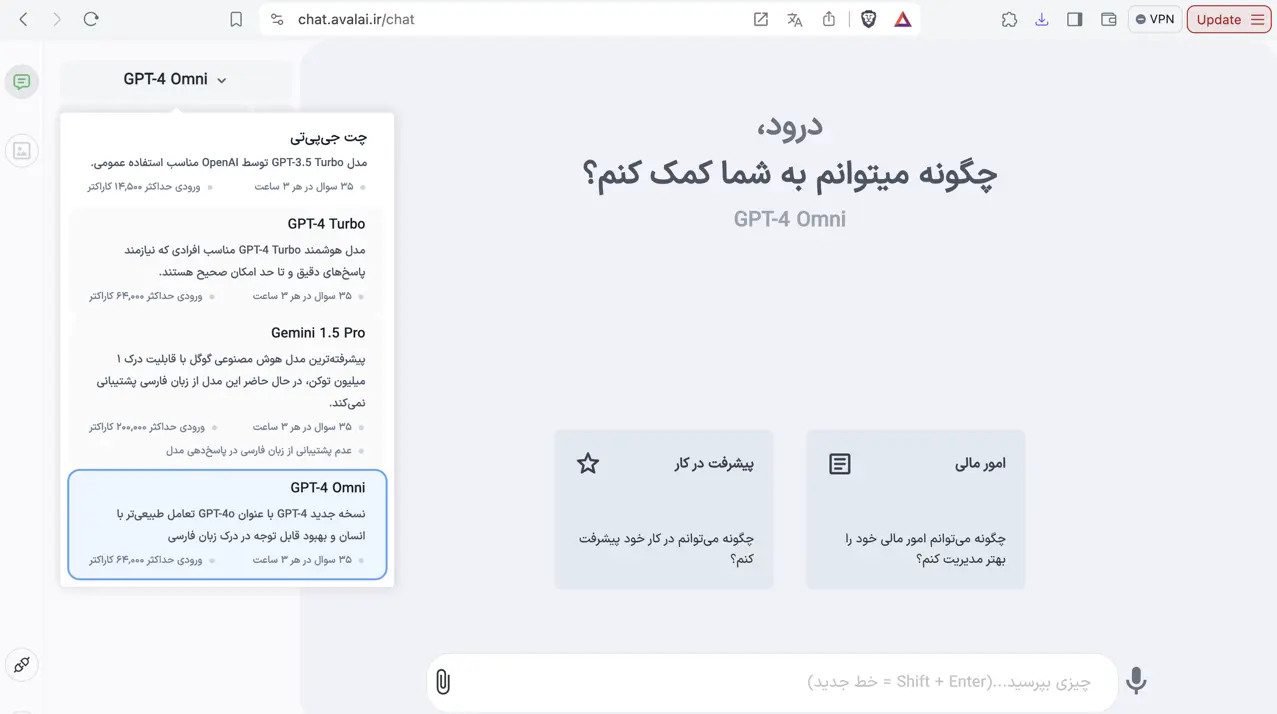Share this page icon

tap(829, 19)
